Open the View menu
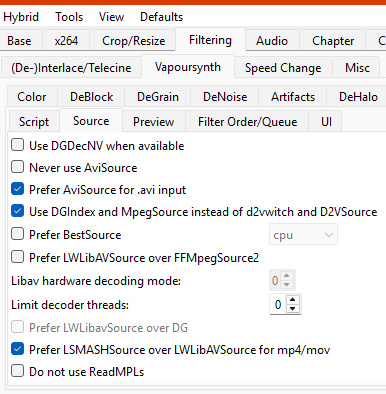This screenshot has width=386, height=394. click(111, 17)
